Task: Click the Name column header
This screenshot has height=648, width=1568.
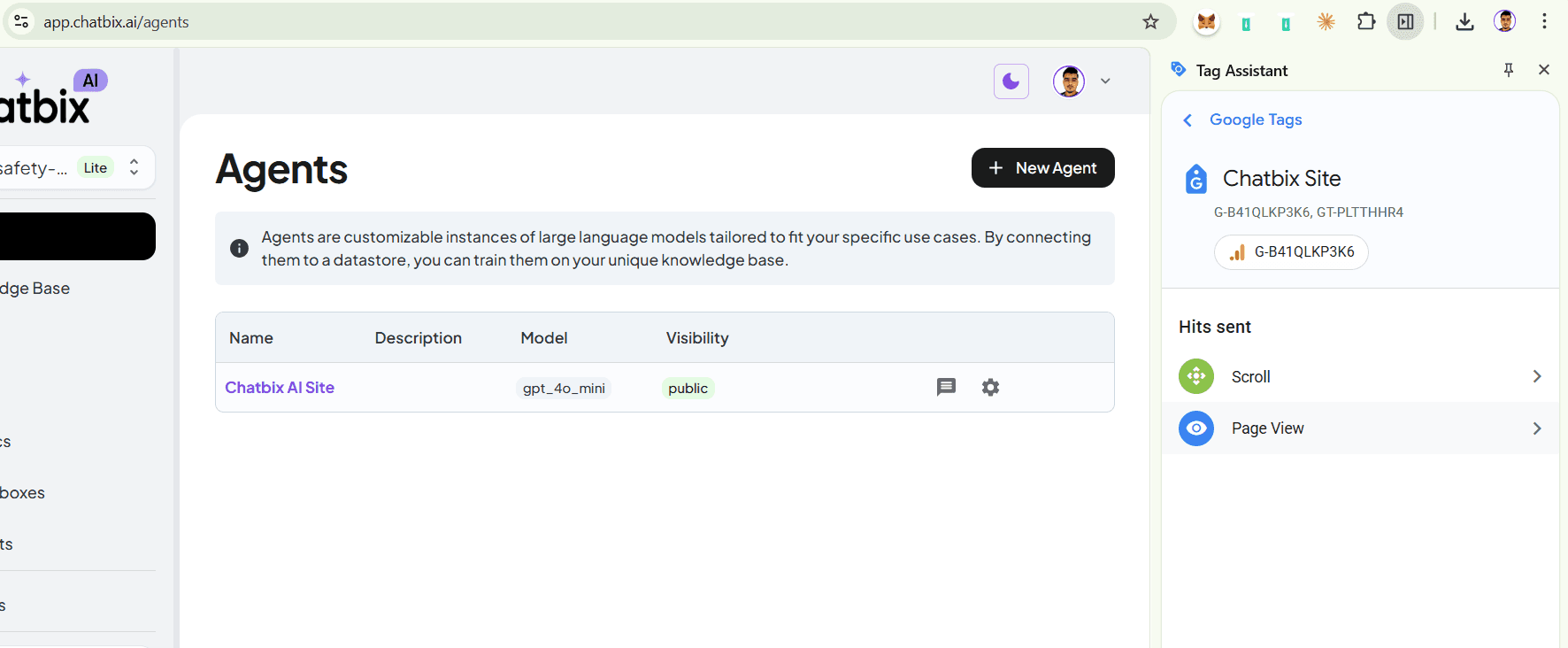Action: [x=251, y=338]
